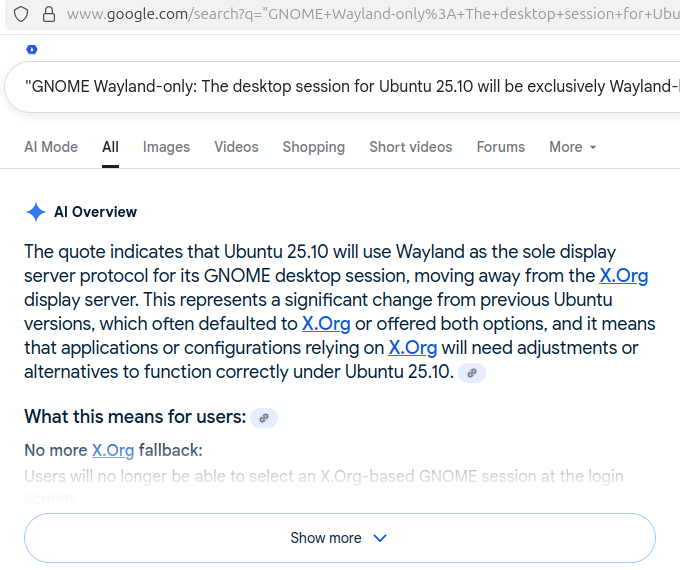Switch to Short videos tab
This screenshot has width=680, height=570.
pos(410,147)
